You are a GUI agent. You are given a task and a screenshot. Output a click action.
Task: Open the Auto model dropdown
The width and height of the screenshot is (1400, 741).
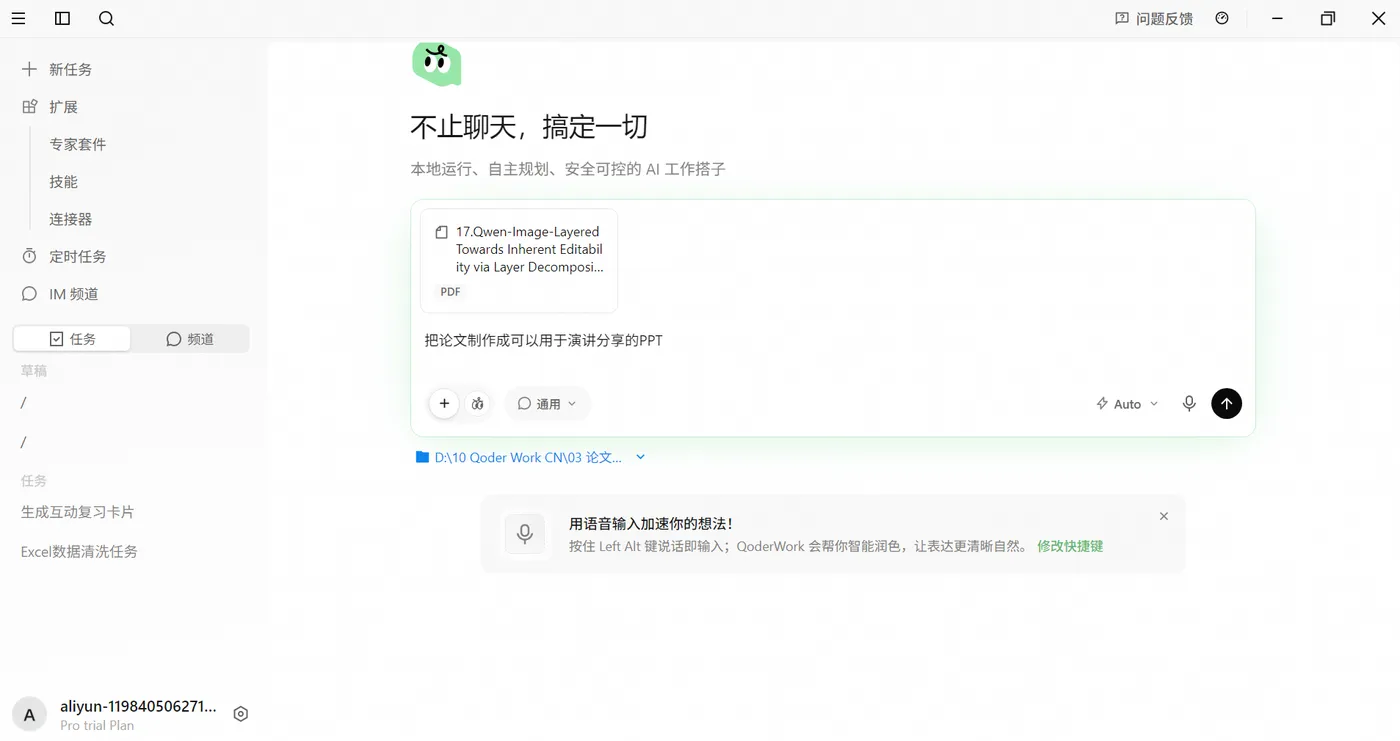pos(1127,404)
